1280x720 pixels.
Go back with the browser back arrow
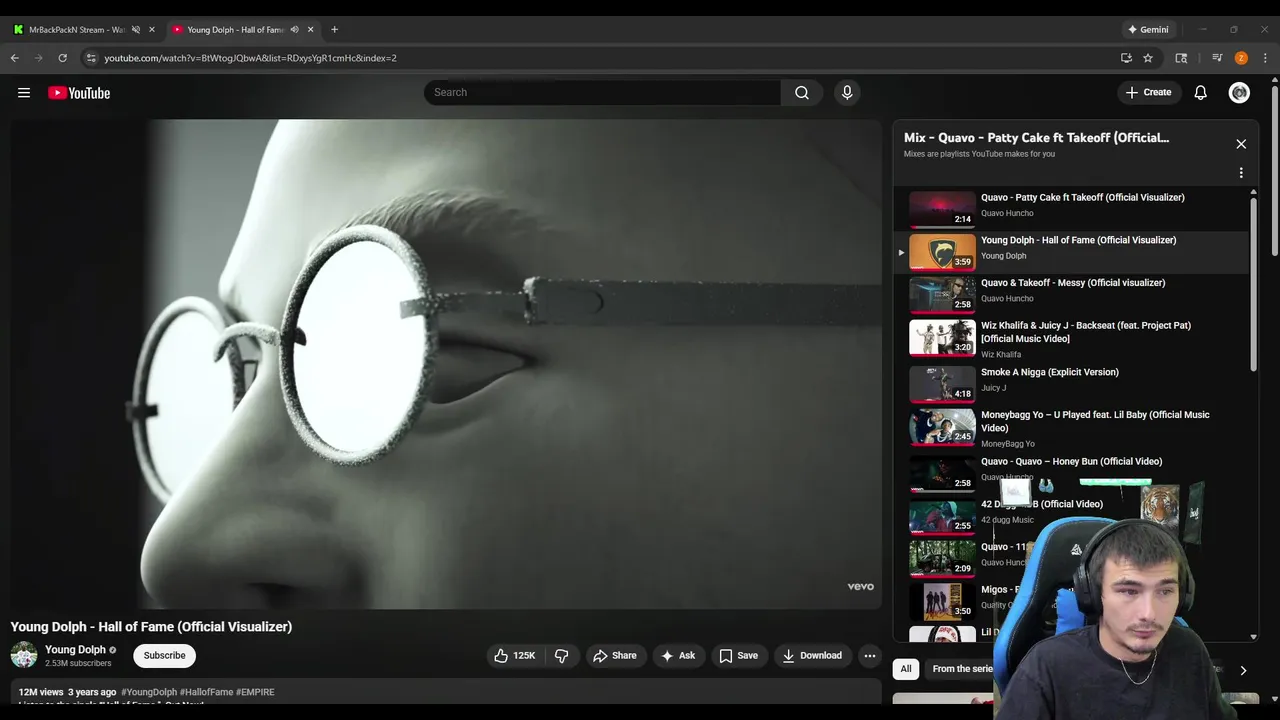click(x=15, y=58)
